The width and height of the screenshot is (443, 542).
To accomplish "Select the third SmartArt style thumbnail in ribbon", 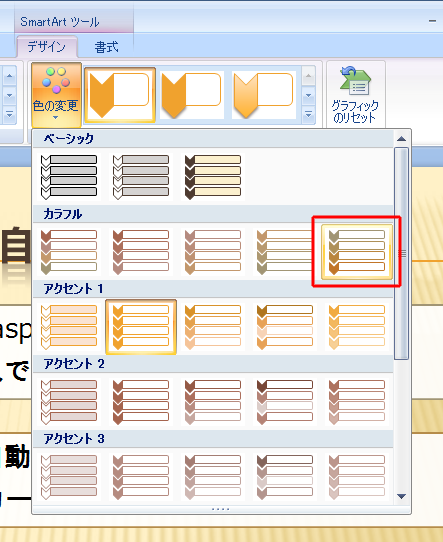I will click(x=264, y=95).
